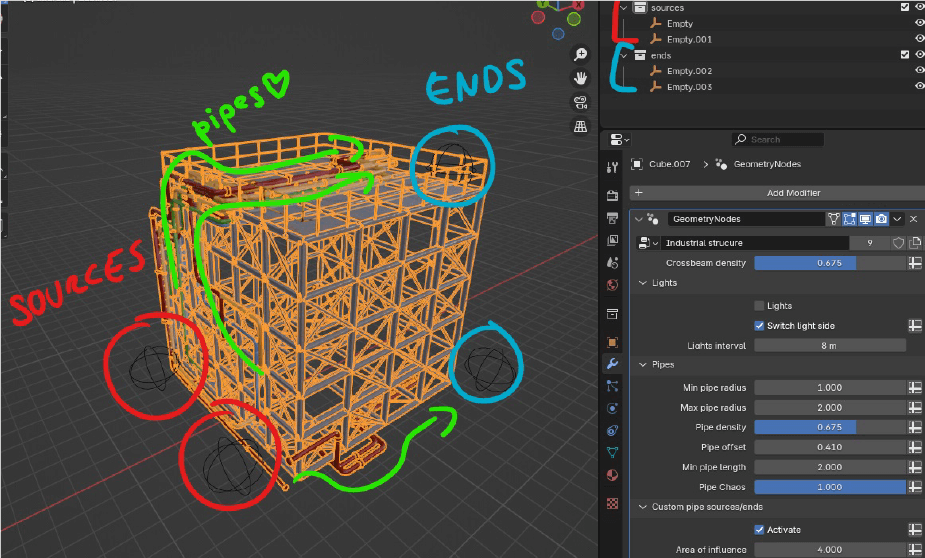Open the World properties tab
The width and height of the screenshot is (925, 558).
[x=612, y=285]
